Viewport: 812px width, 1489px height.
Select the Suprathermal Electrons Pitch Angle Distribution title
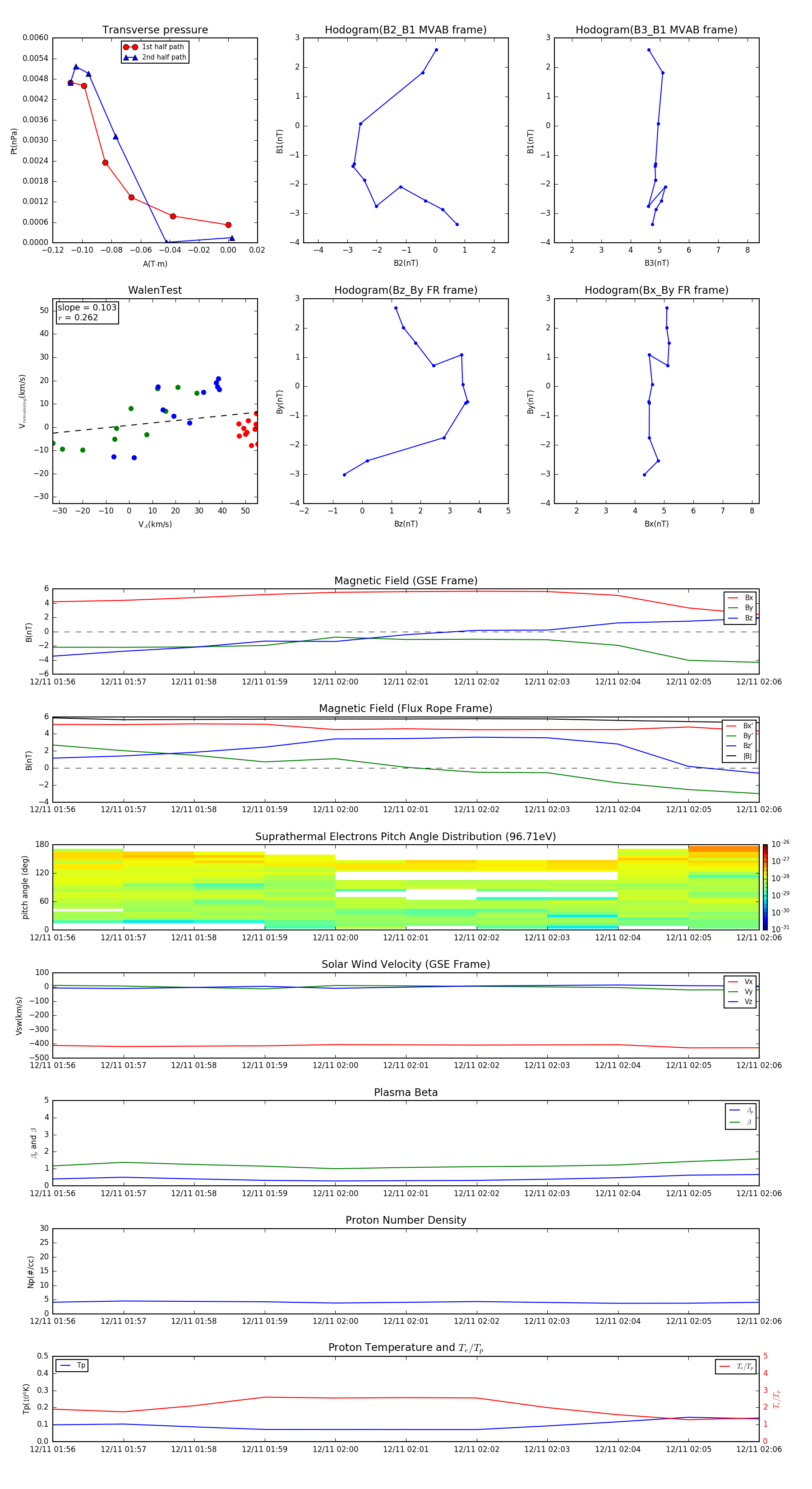pyautogui.click(x=406, y=837)
